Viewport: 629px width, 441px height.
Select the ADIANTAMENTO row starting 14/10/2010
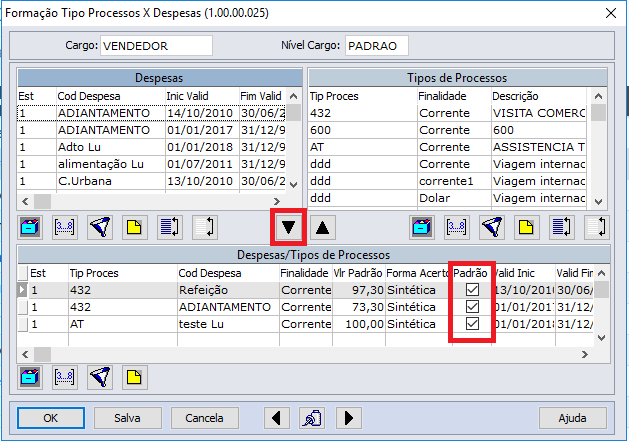[x=151, y=113]
